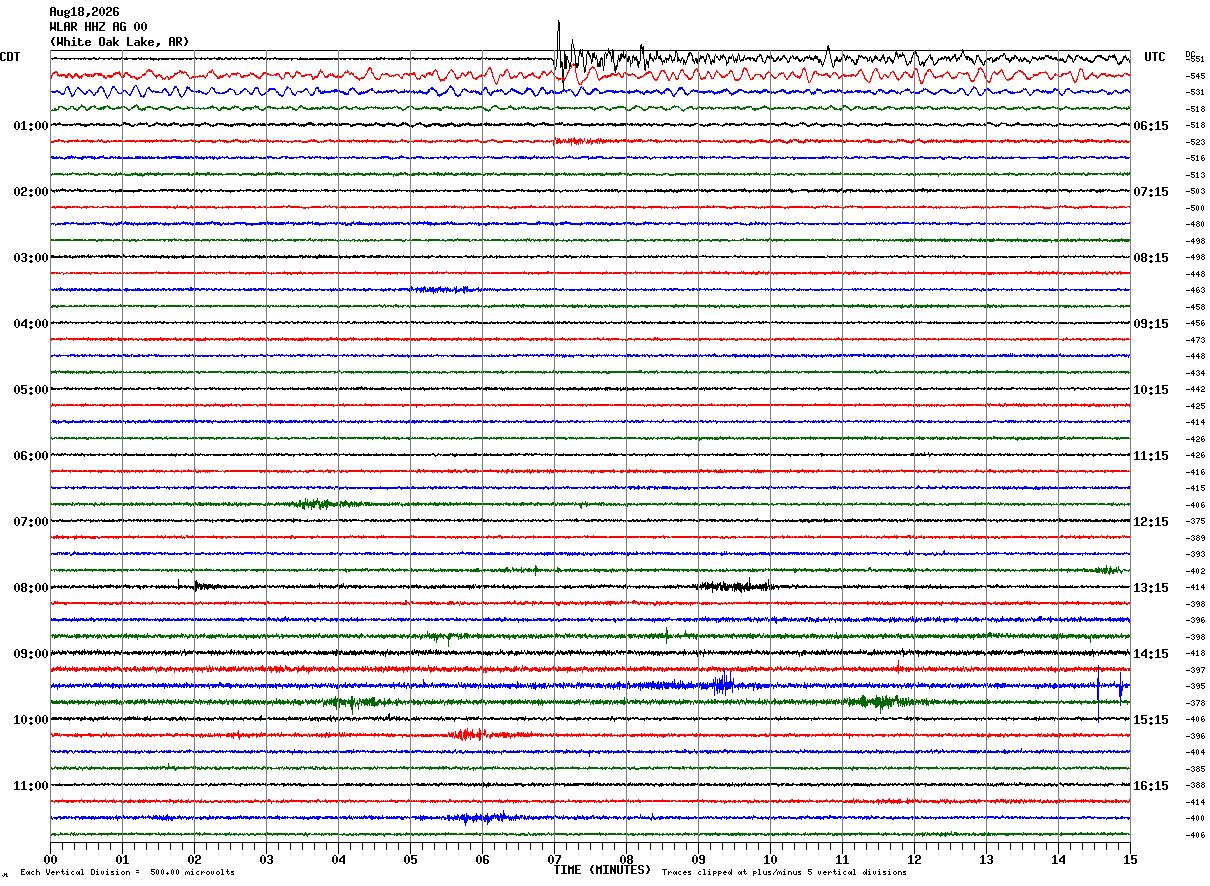The width and height of the screenshot is (1210, 886).
Task: Select the Aug18,2026 date label
Action: tap(84, 12)
